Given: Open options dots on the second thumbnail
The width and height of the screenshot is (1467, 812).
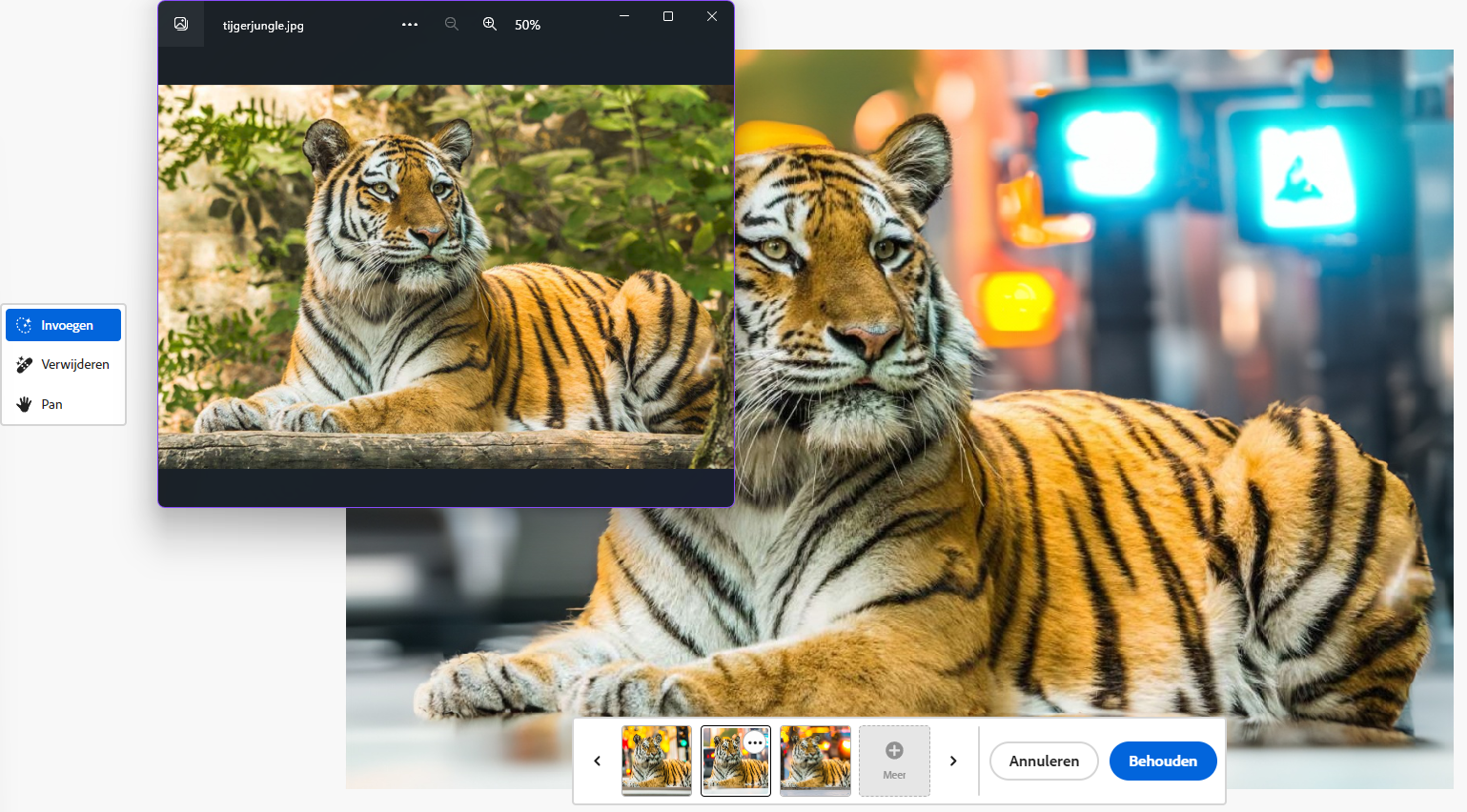Looking at the screenshot, I should (x=755, y=742).
